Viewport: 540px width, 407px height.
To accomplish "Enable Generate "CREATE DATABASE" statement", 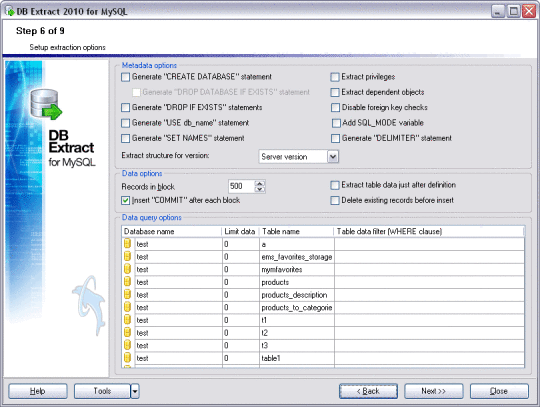I will tap(125, 77).
